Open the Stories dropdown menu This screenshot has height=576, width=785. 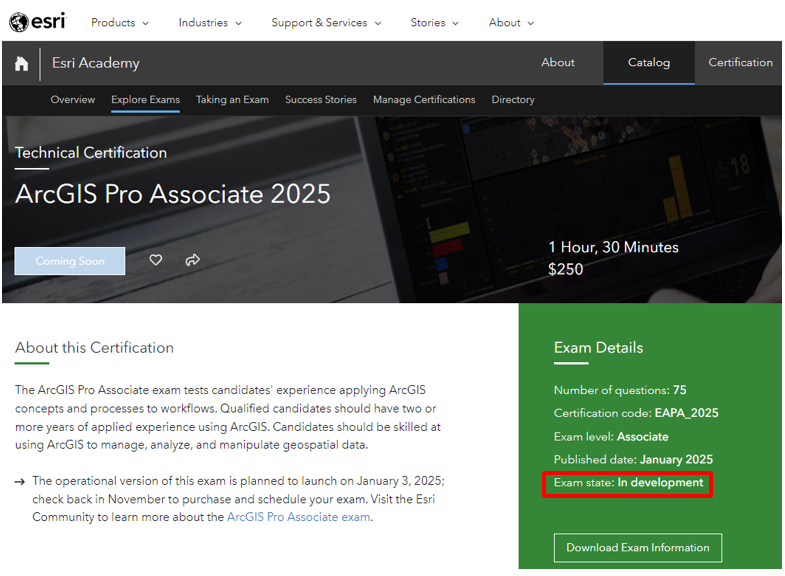coord(435,22)
